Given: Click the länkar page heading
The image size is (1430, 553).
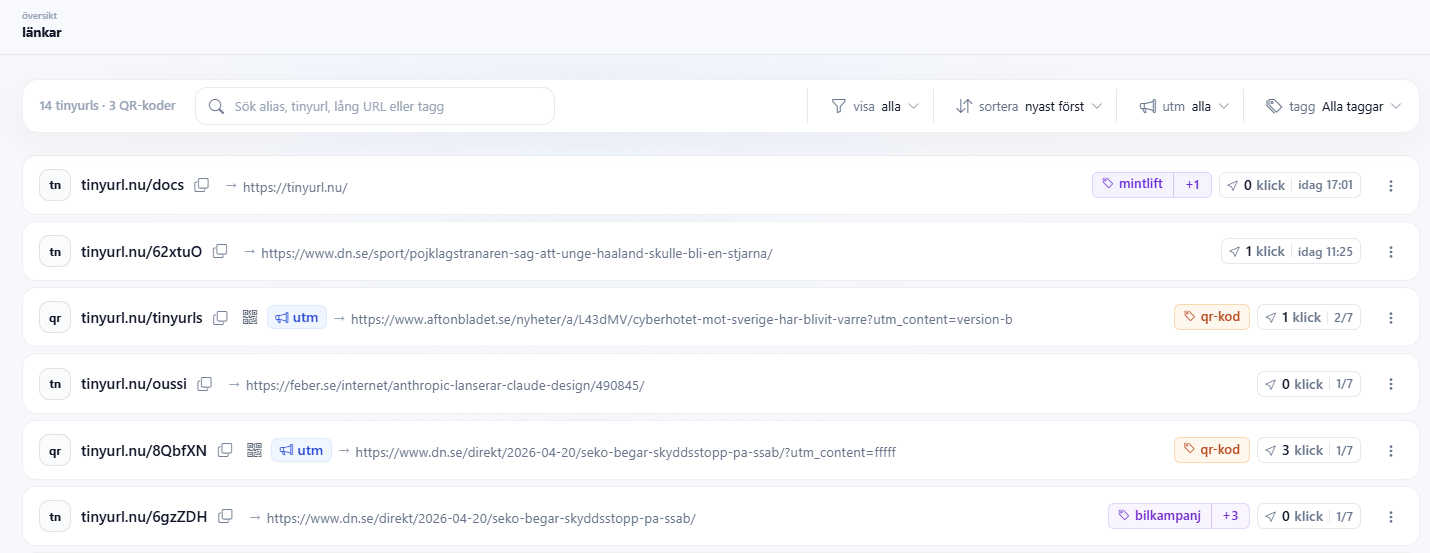Looking at the screenshot, I should tap(42, 32).
